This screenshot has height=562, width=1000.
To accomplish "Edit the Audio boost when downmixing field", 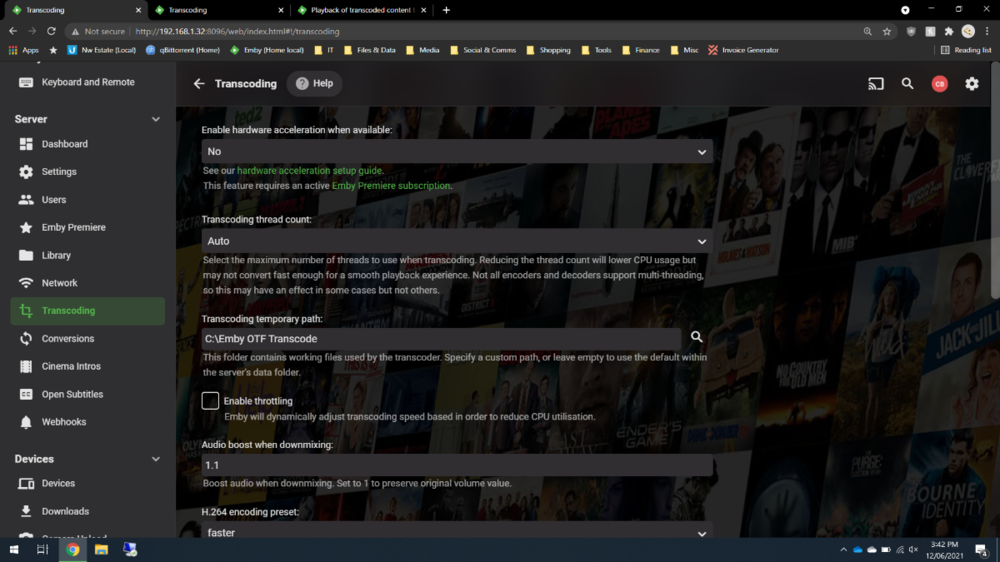I will pos(457,465).
